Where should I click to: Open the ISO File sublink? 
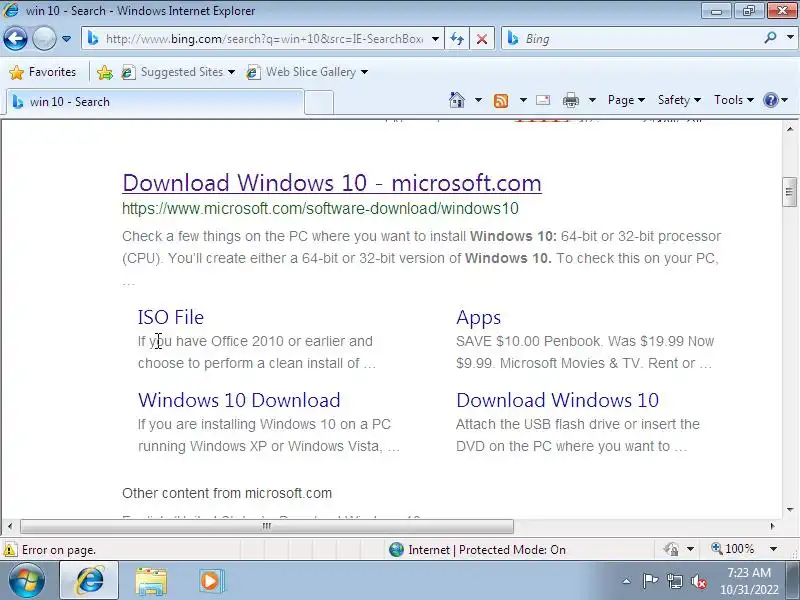point(170,317)
